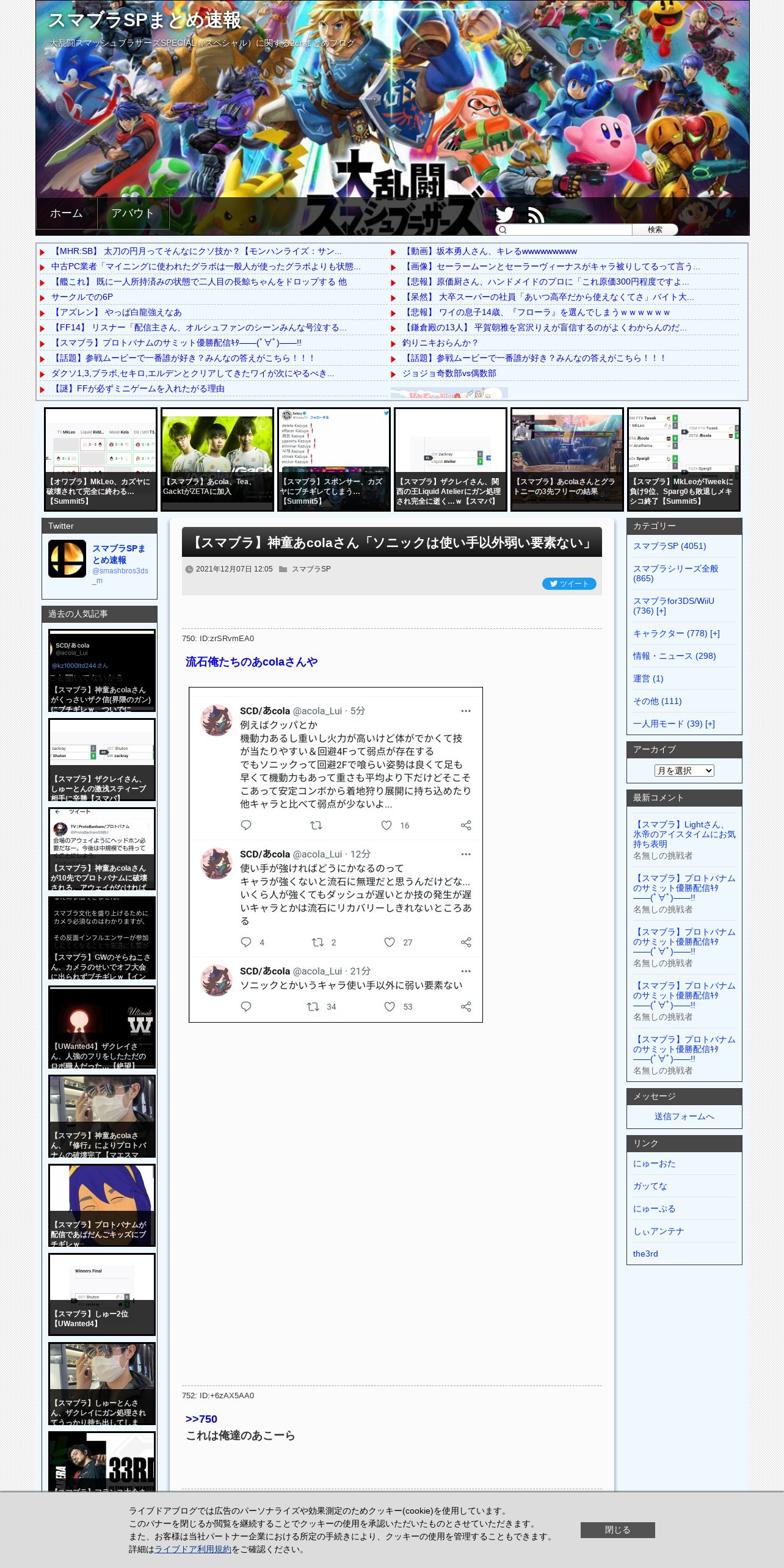Open 送信フォームへ message link

(684, 1116)
